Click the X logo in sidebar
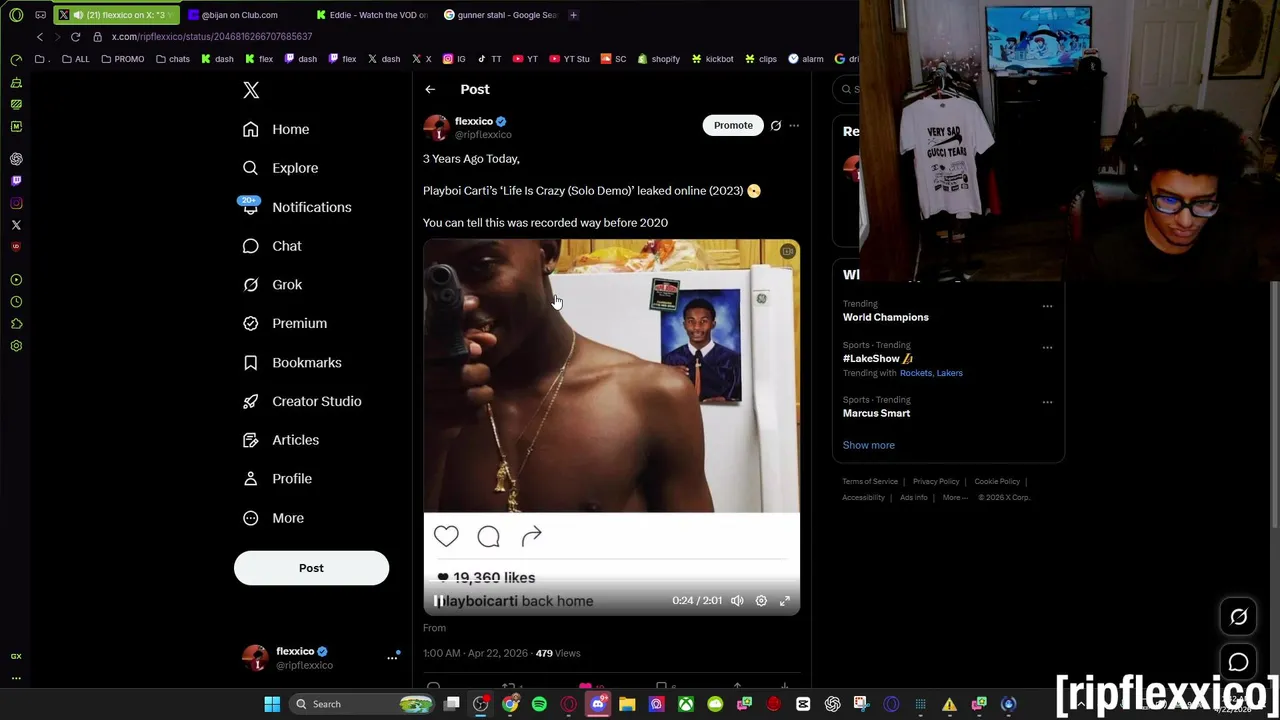This screenshot has height=720, width=1280. 251,90
